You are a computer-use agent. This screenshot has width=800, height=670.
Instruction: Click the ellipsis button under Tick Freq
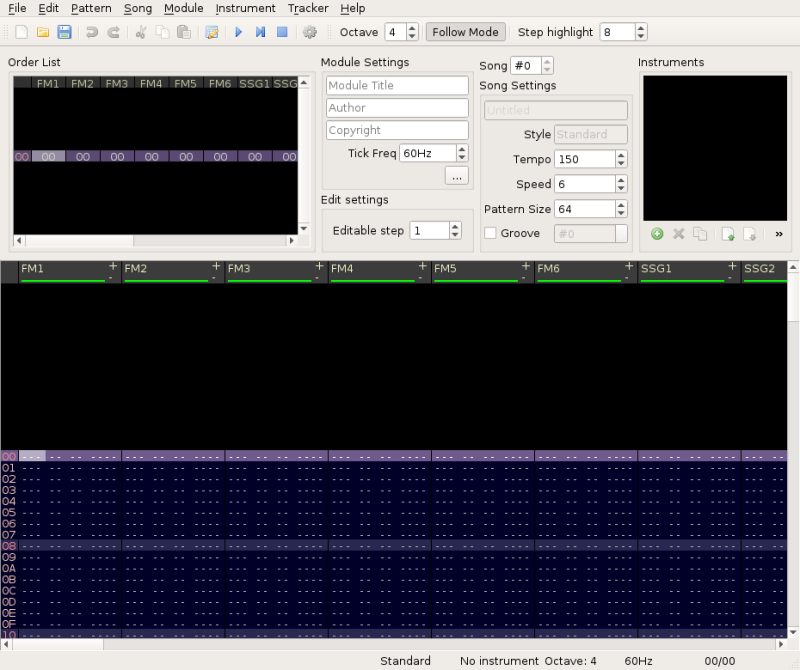click(457, 176)
